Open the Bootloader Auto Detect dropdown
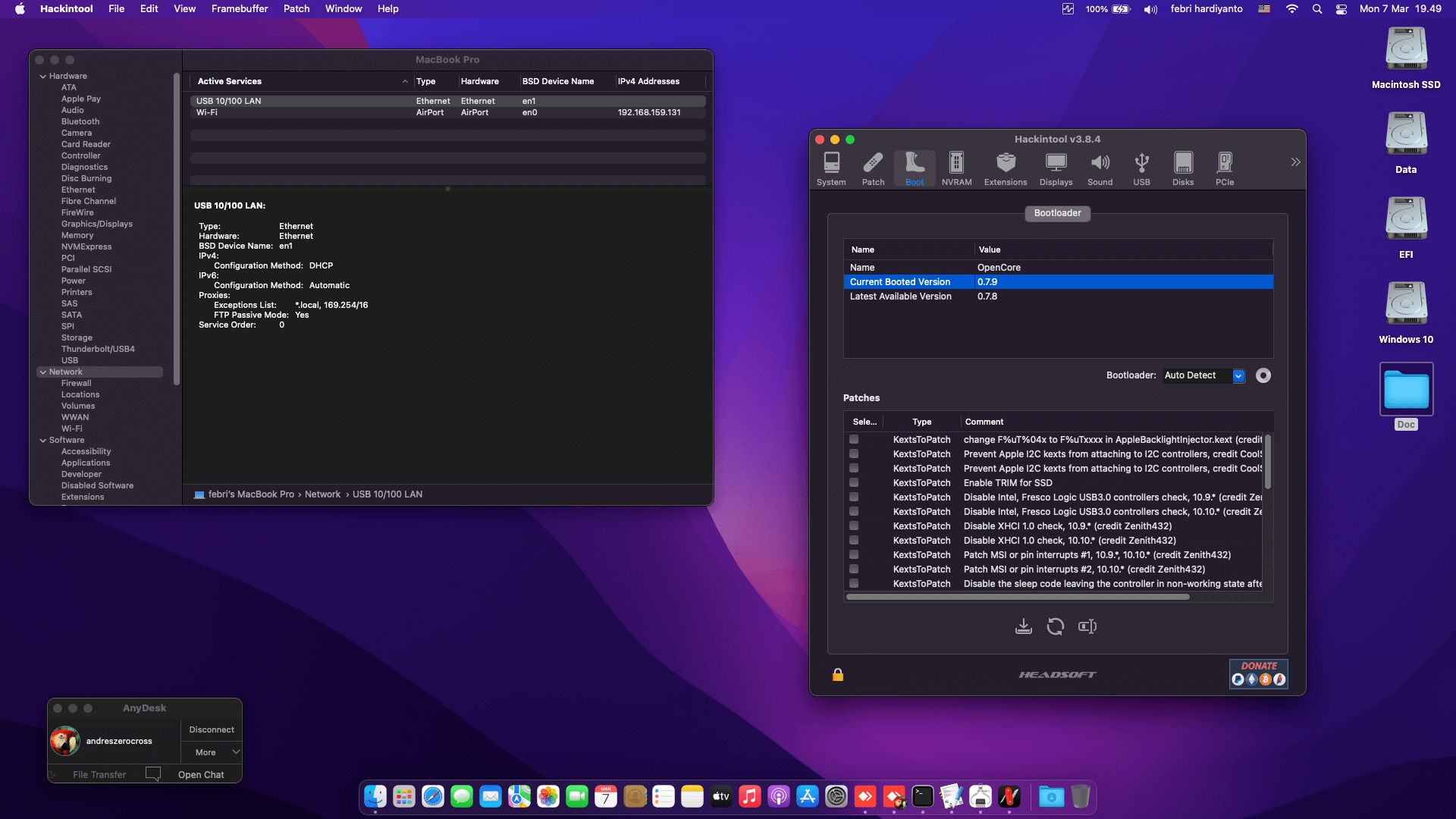1456x819 pixels. coord(1204,375)
